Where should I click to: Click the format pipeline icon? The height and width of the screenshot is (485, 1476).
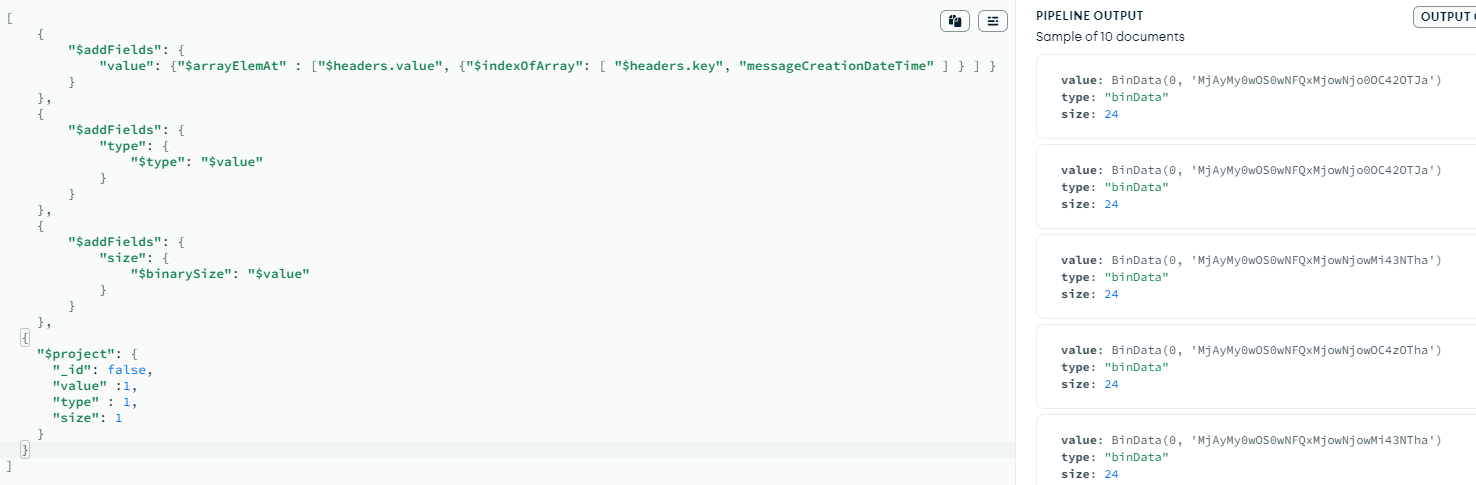[x=992, y=21]
